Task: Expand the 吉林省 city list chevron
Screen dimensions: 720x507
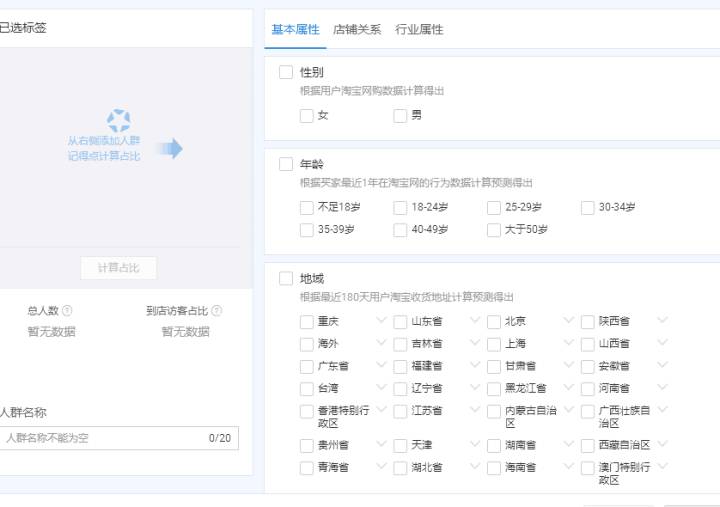Action: click(x=475, y=342)
